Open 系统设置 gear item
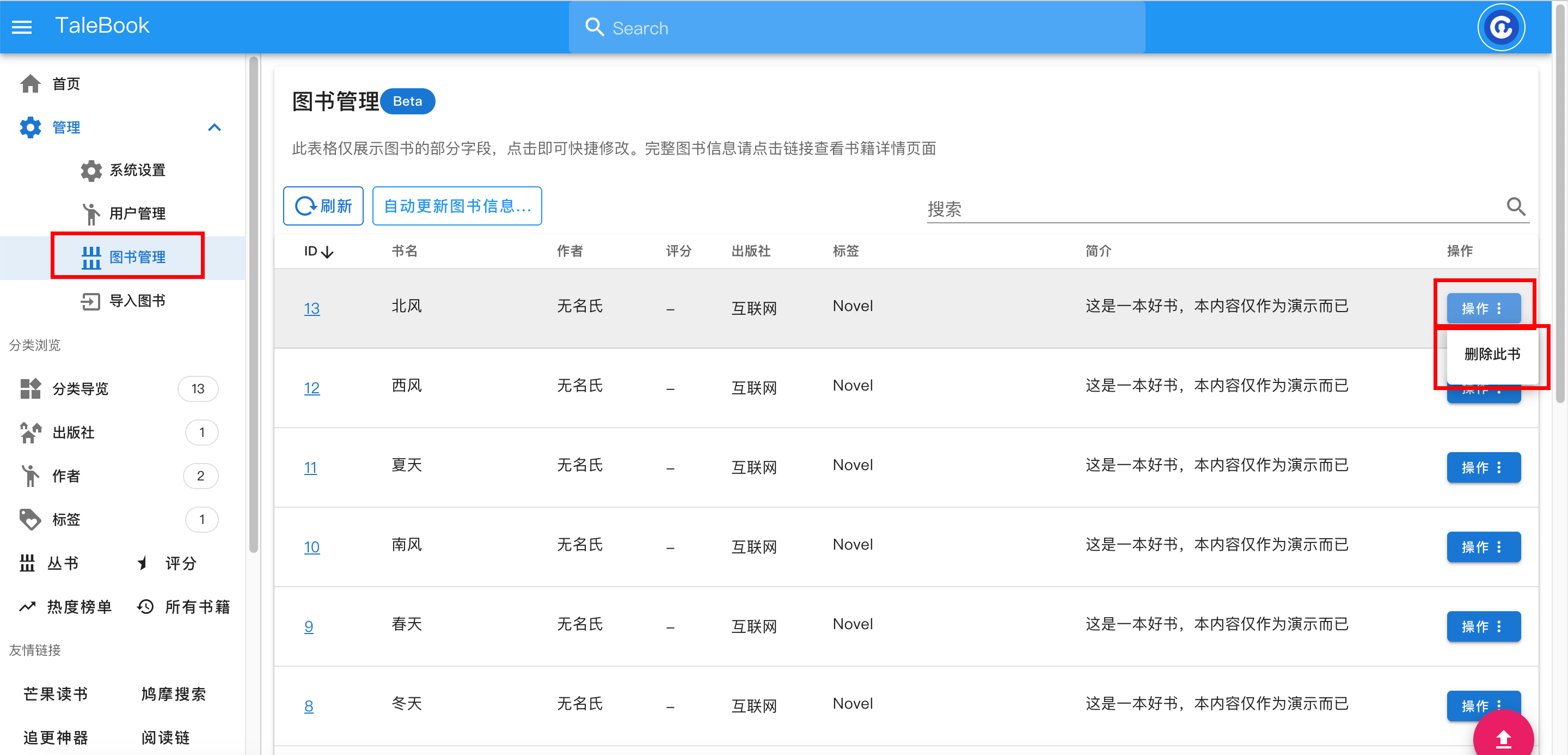Image resolution: width=1568 pixels, height=755 pixels. (x=124, y=171)
